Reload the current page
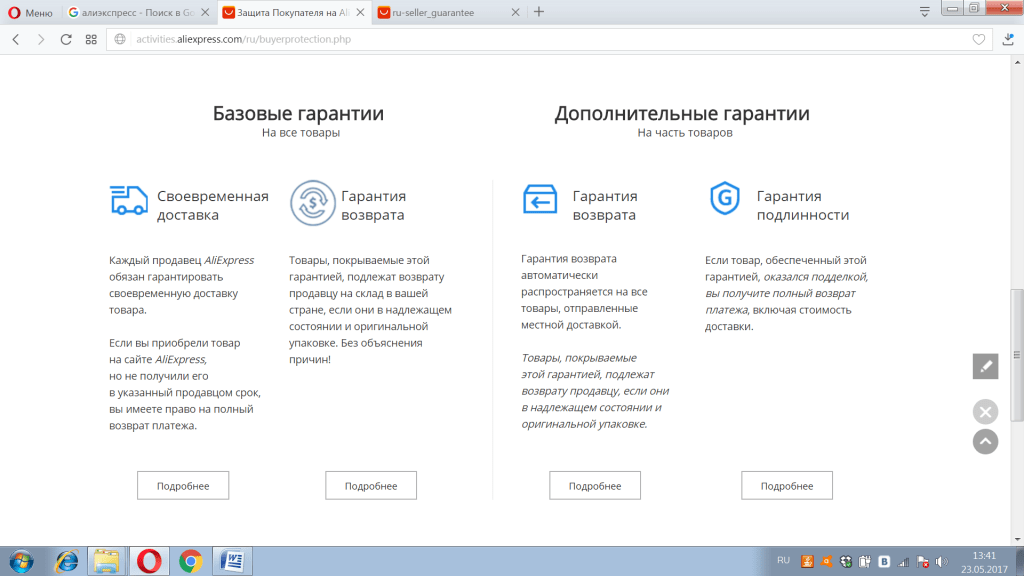Image resolution: width=1024 pixels, height=576 pixels. coord(66,39)
